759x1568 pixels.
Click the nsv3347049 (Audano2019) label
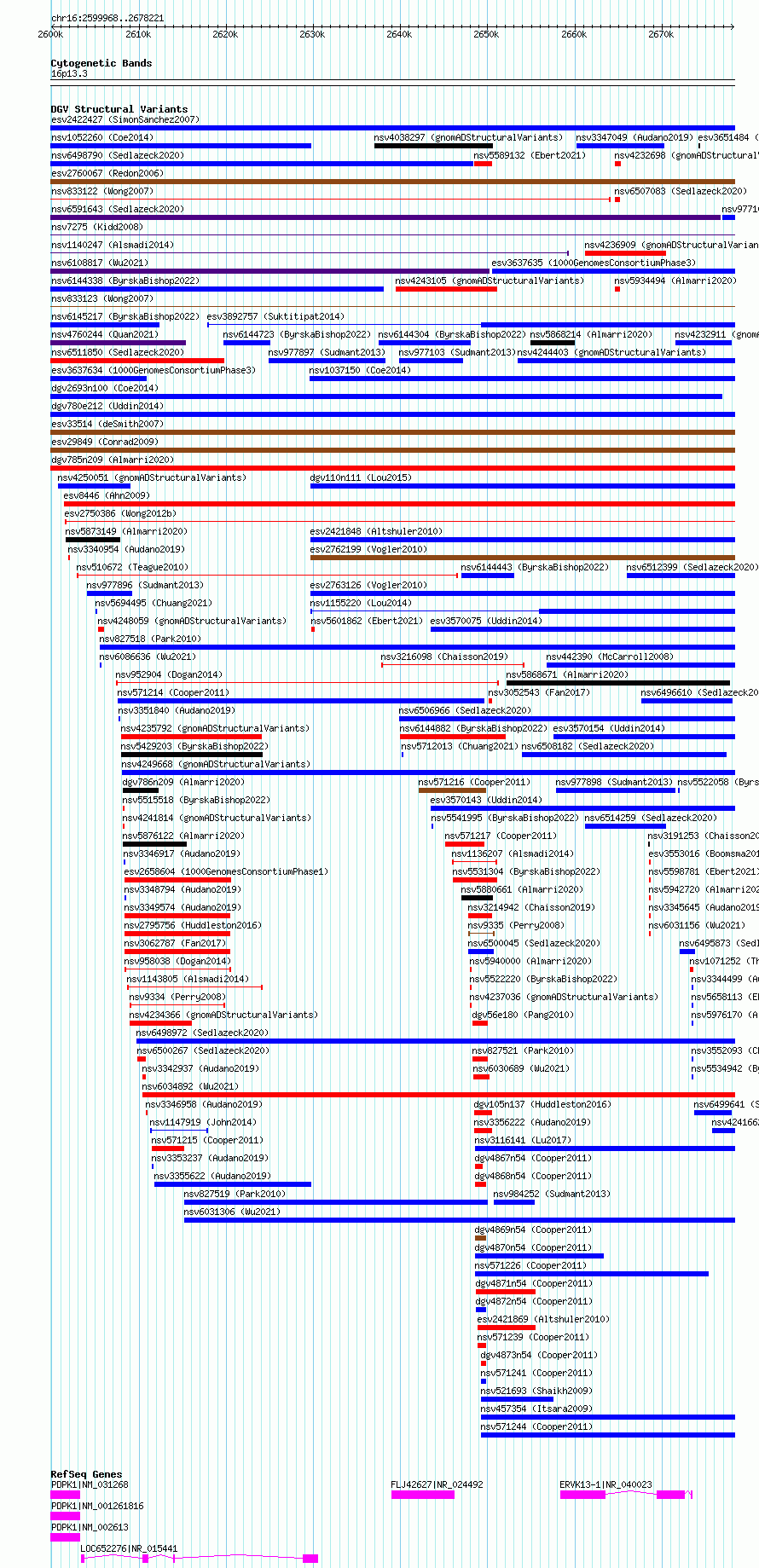tap(634, 137)
